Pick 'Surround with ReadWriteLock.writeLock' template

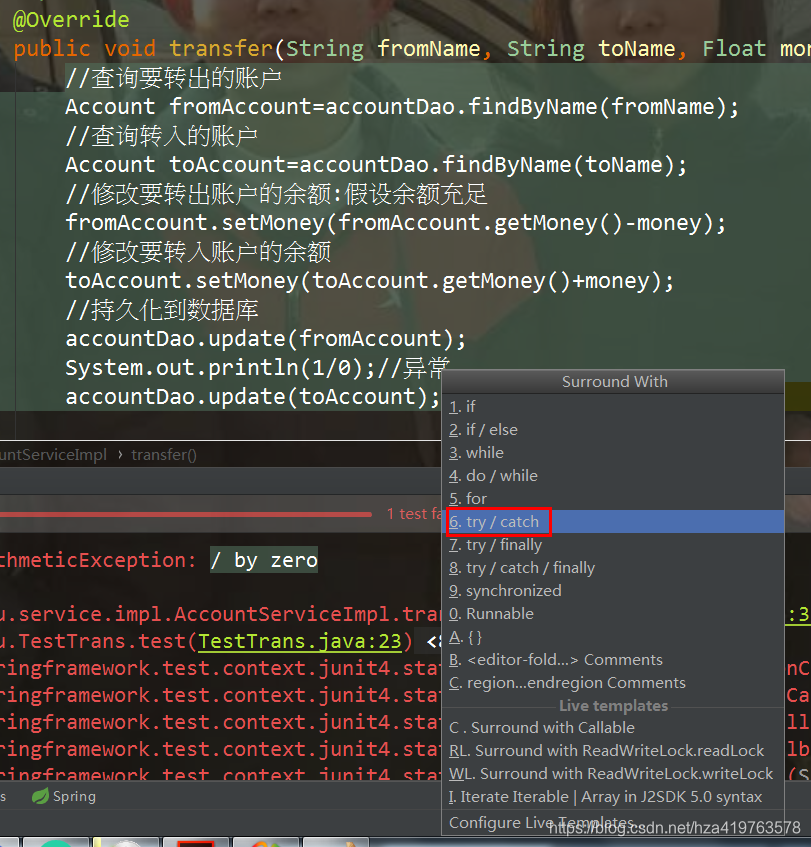coord(613,774)
